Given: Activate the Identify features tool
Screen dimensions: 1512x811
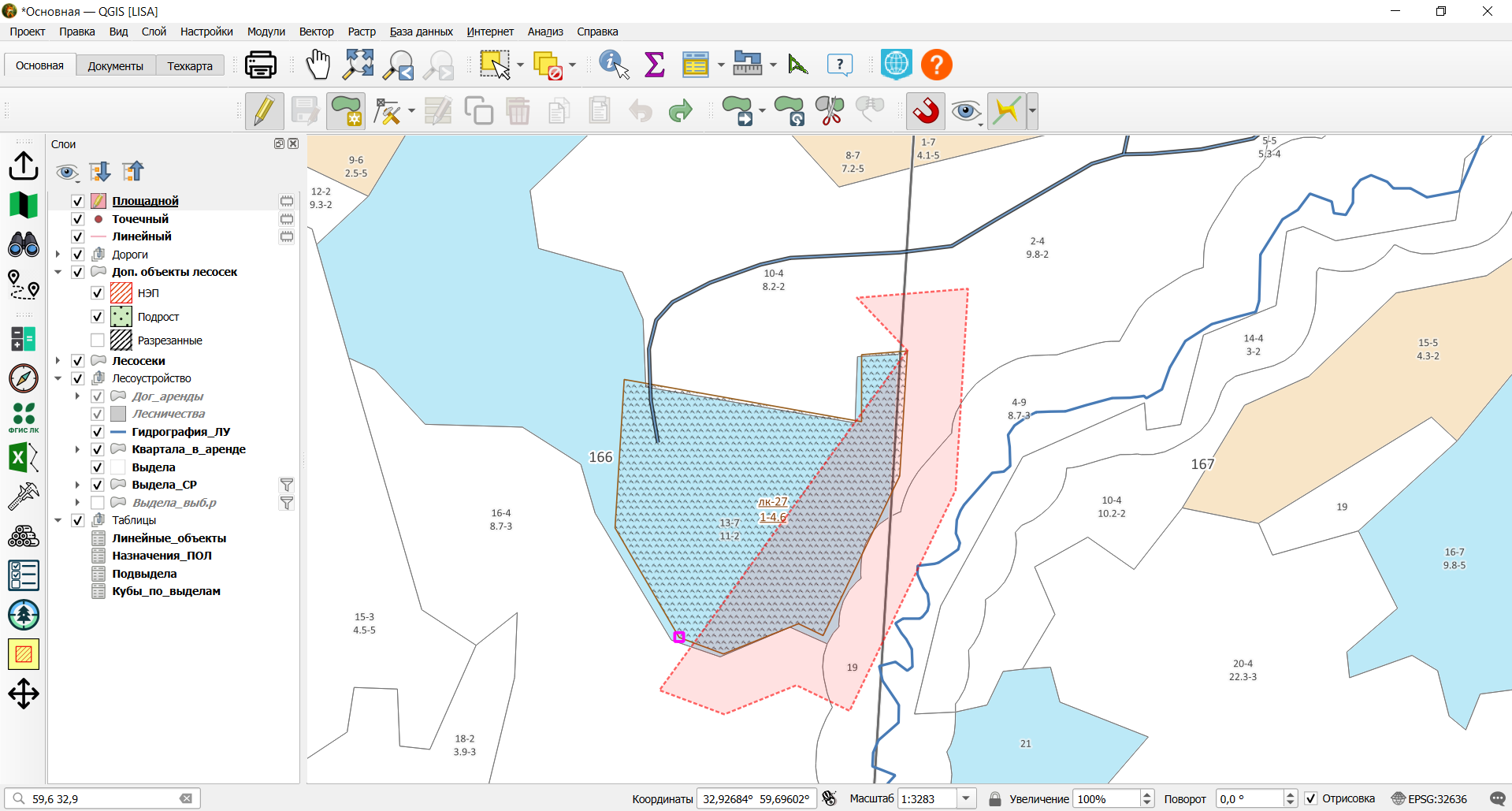Looking at the screenshot, I should [x=614, y=65].
